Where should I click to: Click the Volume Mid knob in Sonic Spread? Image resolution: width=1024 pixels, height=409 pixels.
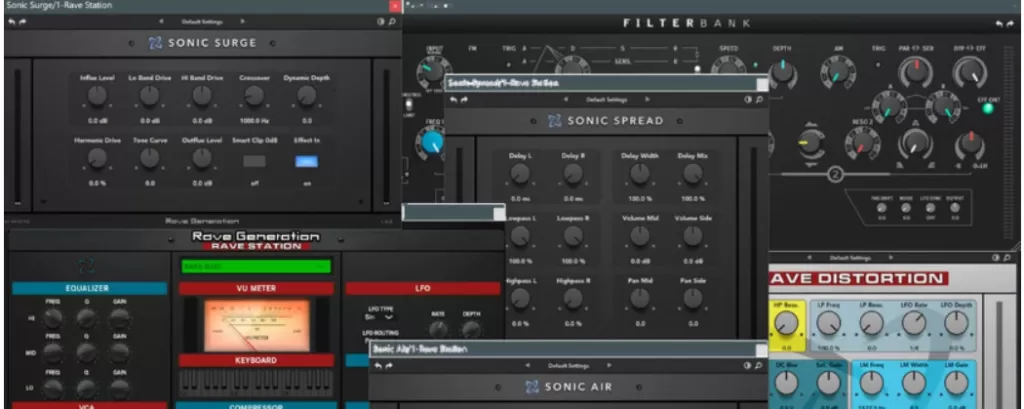640,236
